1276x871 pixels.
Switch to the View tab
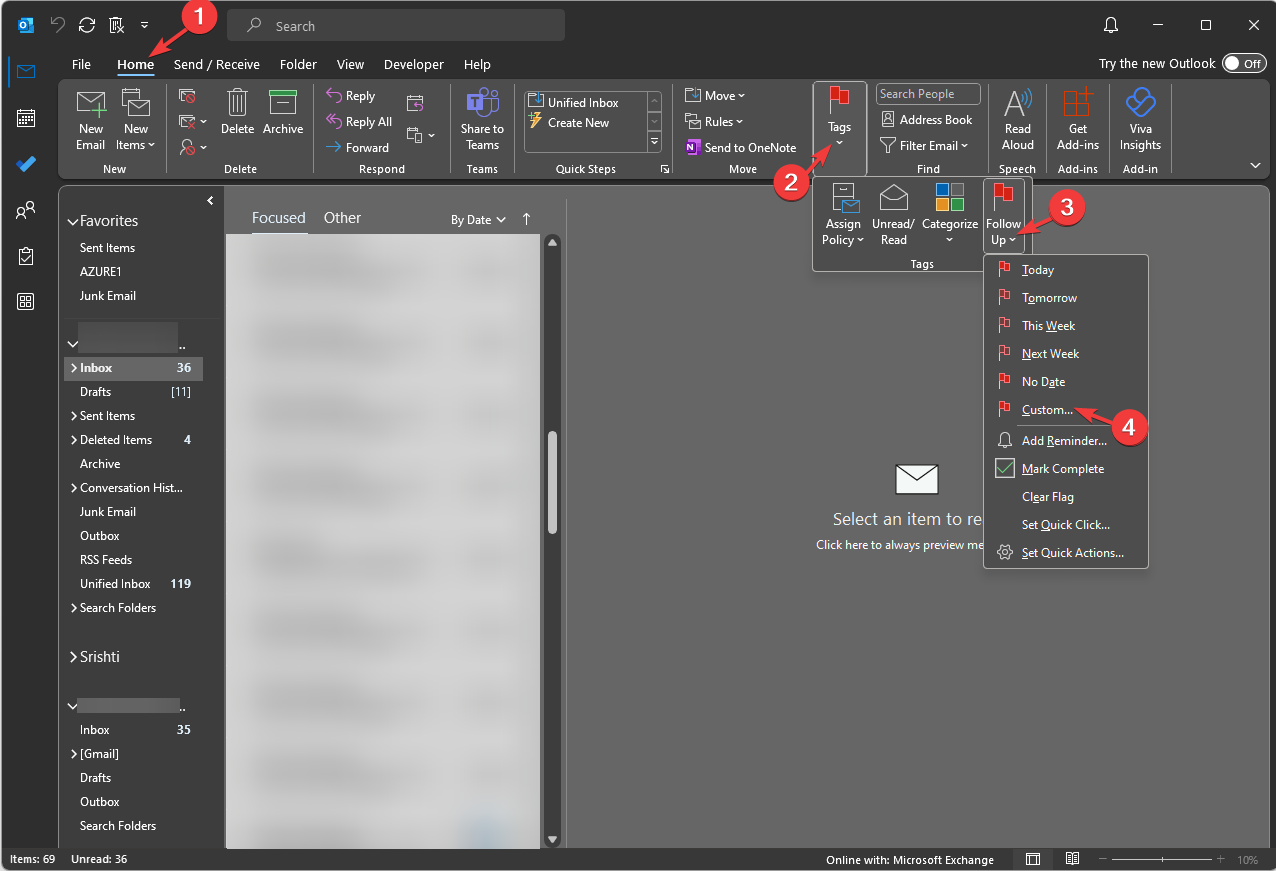[350, 64]
